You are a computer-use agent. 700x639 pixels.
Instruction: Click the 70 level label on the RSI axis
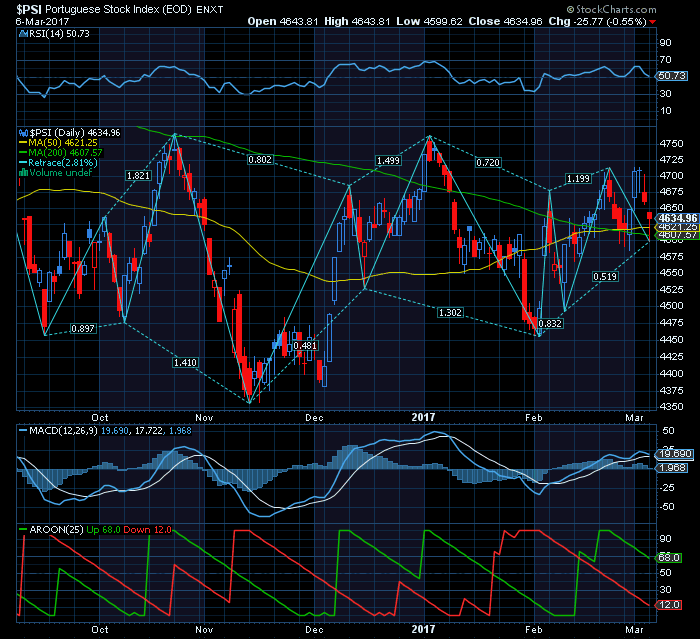666,59
